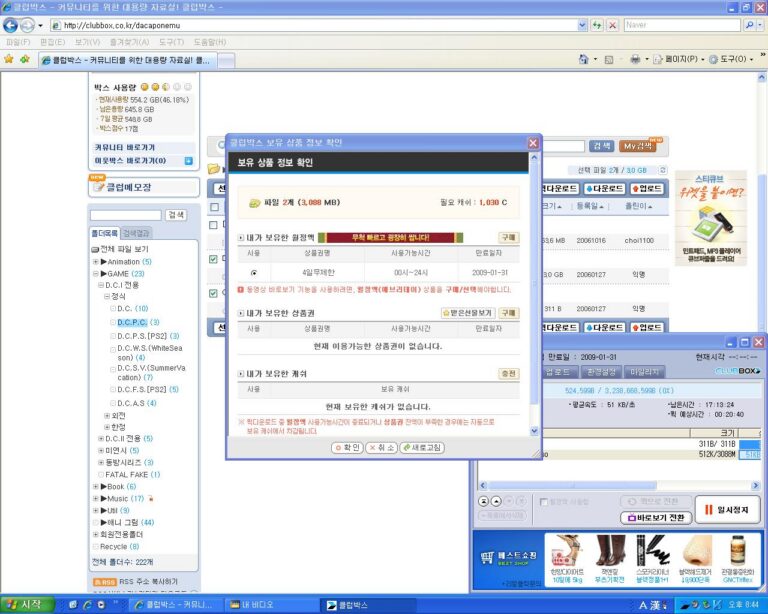Click the download manager horizontal scrollbar thumb
Image resolution: width=768 pixels, height=614 pixels.
(573, 486)
